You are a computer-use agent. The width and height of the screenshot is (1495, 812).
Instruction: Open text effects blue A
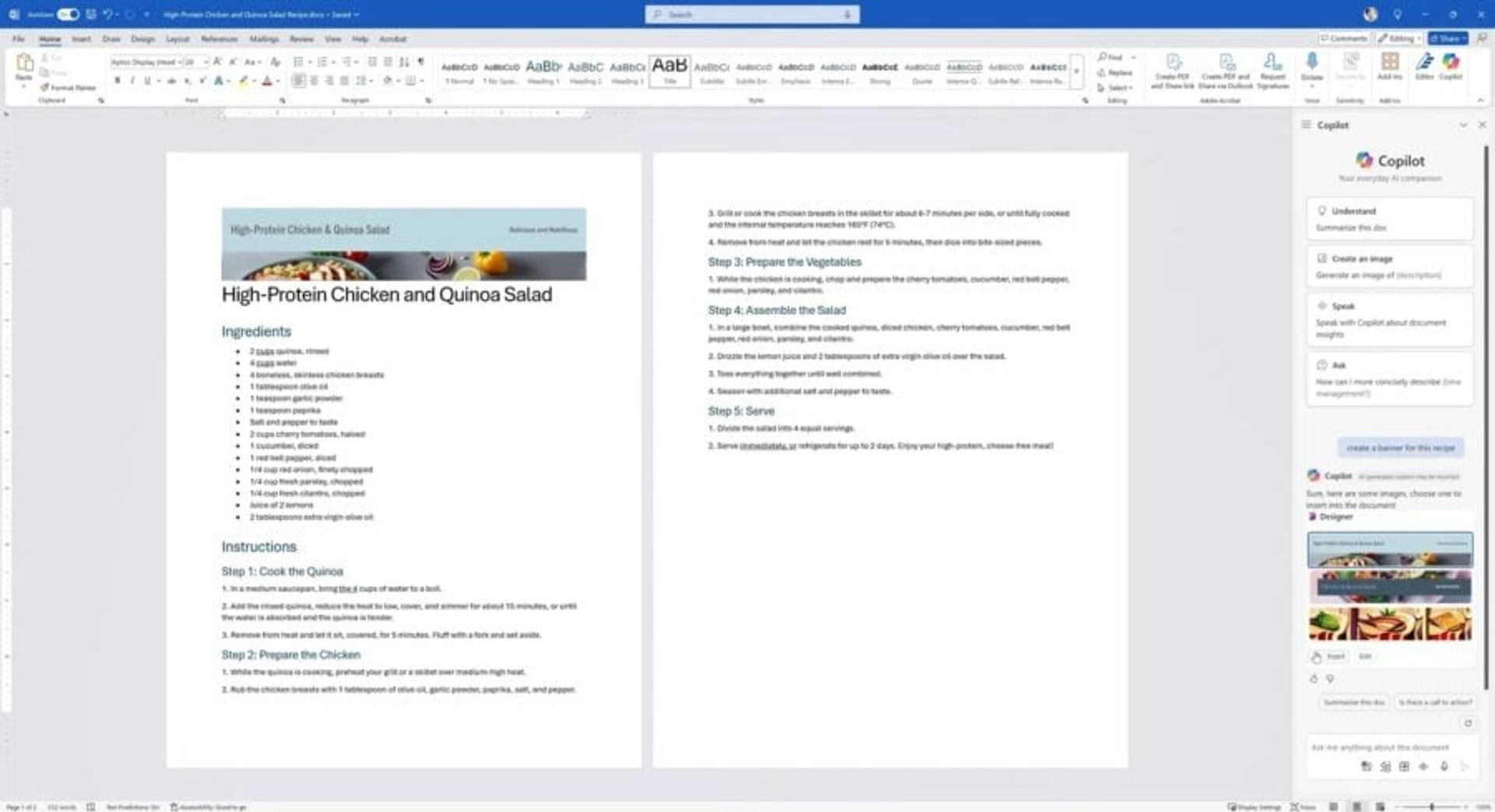tap(219, 80)
